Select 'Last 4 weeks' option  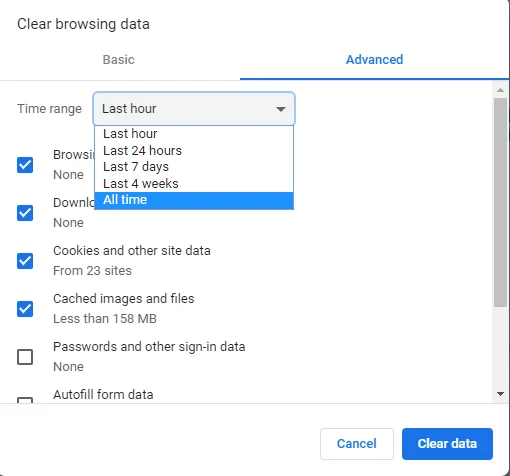(194, 184)
